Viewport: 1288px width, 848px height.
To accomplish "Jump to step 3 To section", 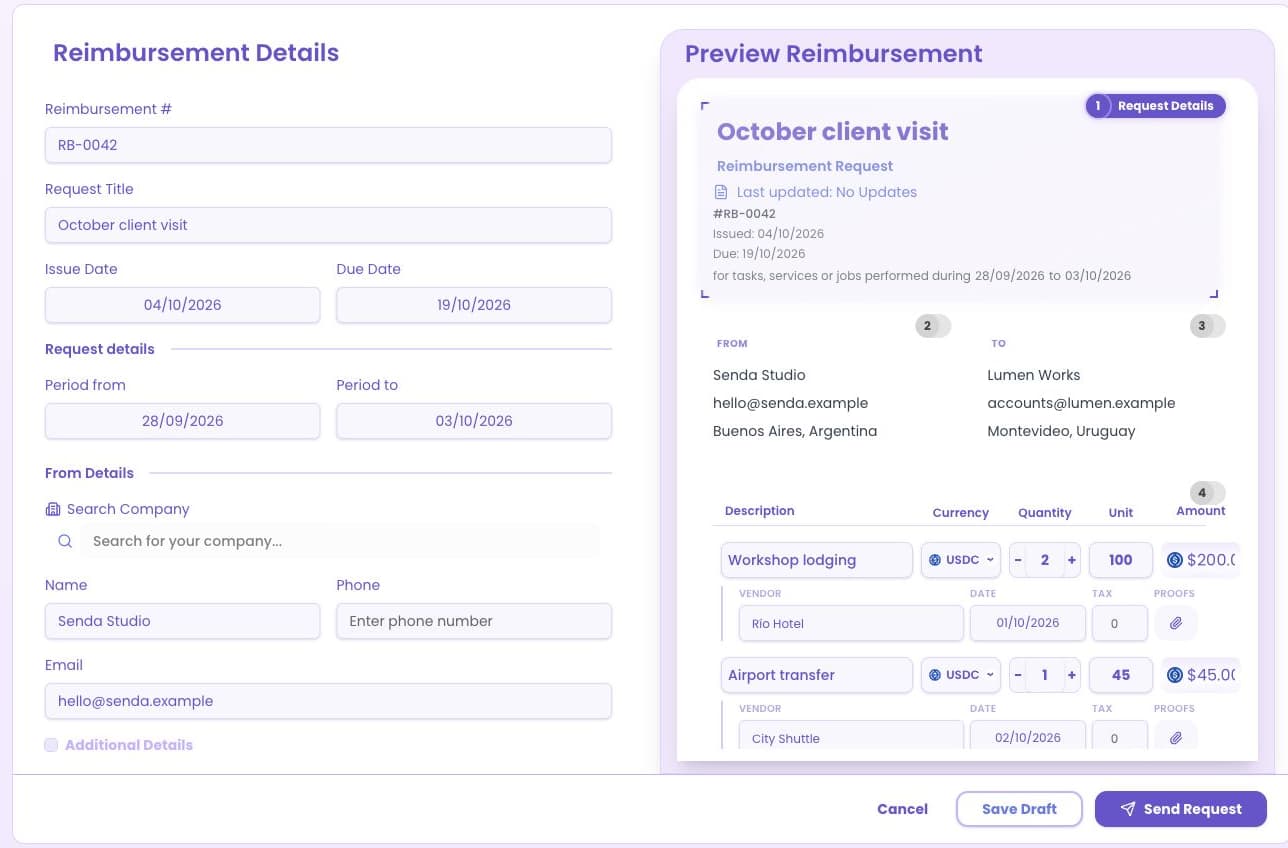I will (1207, 326).
